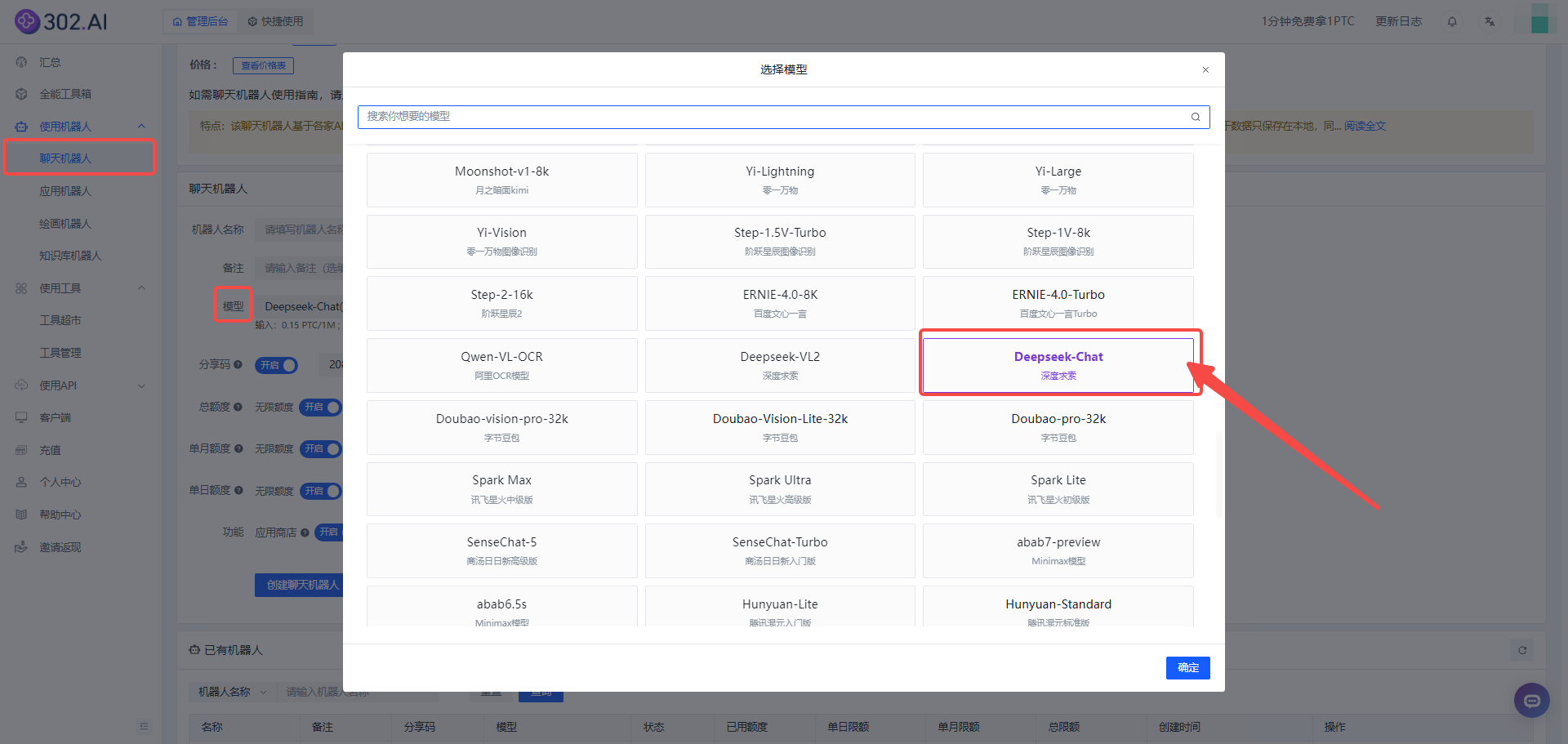Collapse the 使用机器人 sidebar group
Screen dimensions: 1568x744
pyautogui.click(x=81, y=127)
